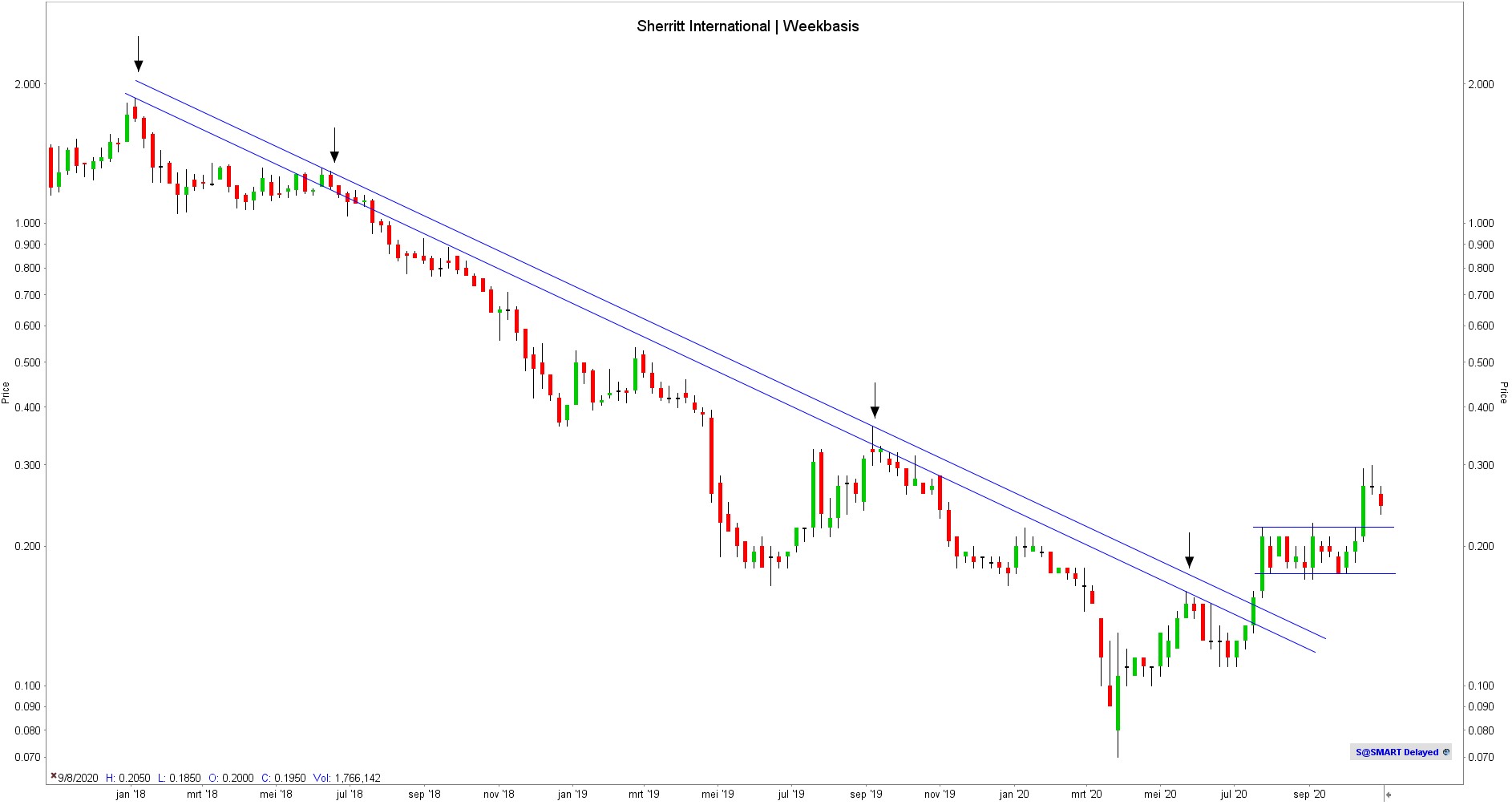This screenshot has width=1512, height=805.
Task: Click the scroll arrow at the time axis end
Action: [1389, 795]
